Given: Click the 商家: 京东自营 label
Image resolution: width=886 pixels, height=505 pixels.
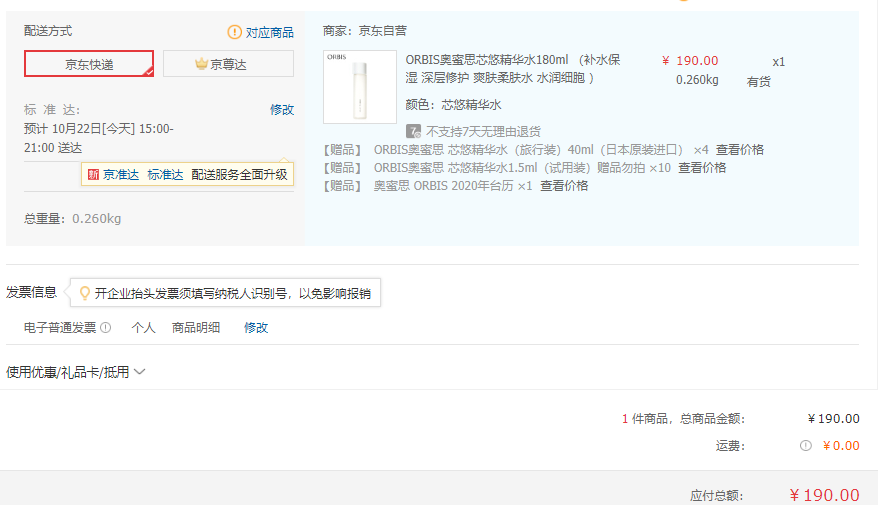Looking at the screenshot, I should click(364, 31).
